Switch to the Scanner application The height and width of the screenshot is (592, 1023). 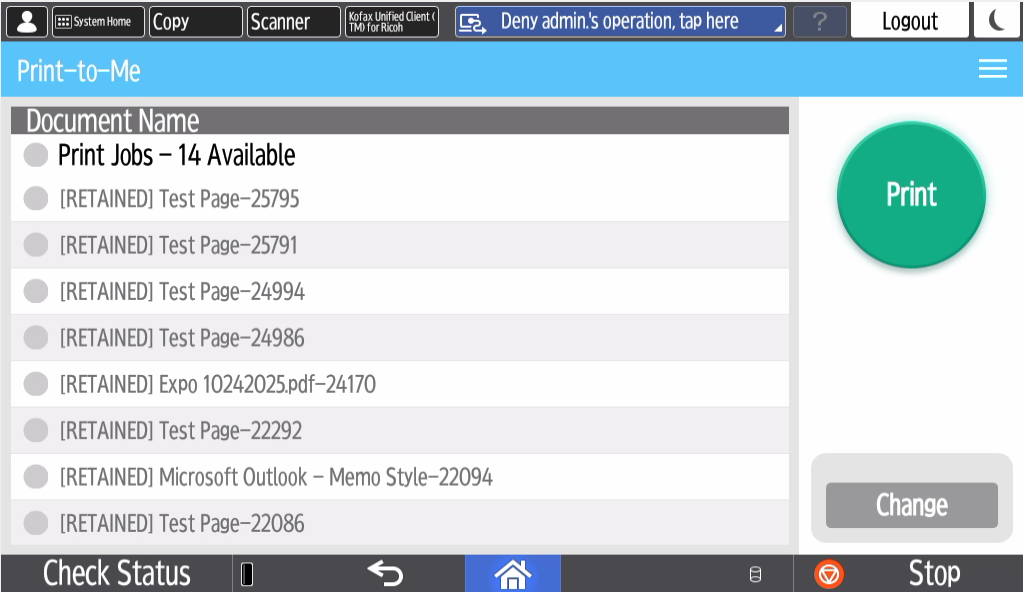(293, 21)
